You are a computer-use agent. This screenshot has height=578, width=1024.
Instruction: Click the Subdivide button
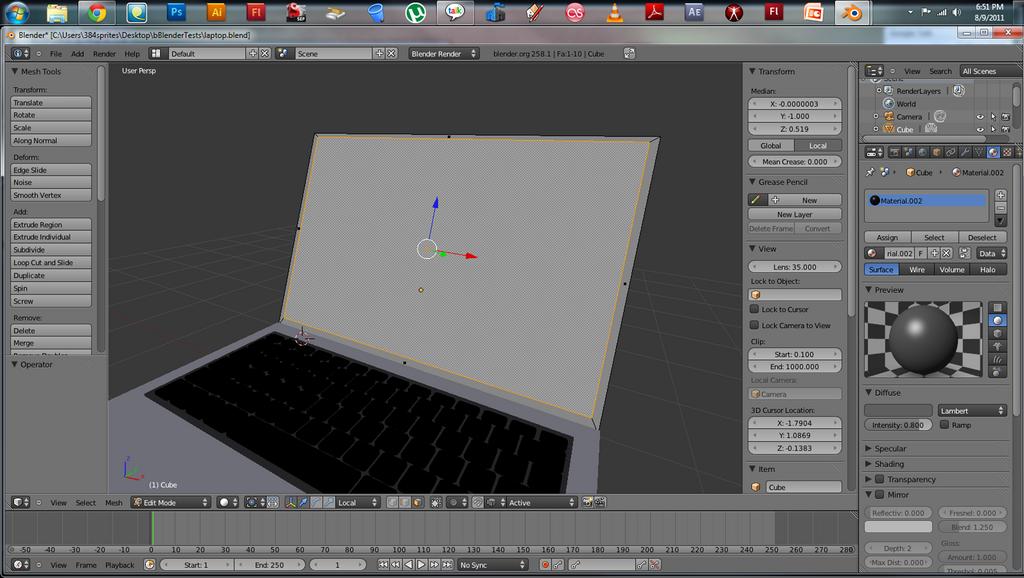[51, 249]
